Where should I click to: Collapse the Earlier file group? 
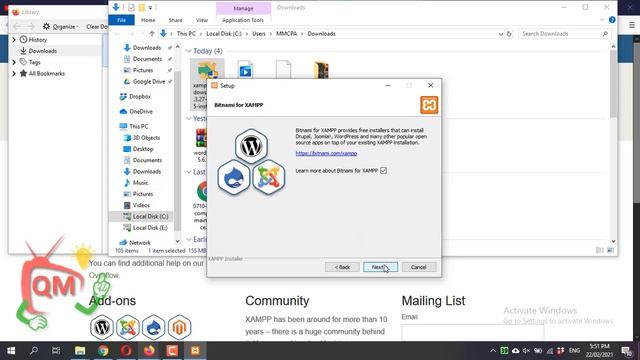click(x=189, y=239)
